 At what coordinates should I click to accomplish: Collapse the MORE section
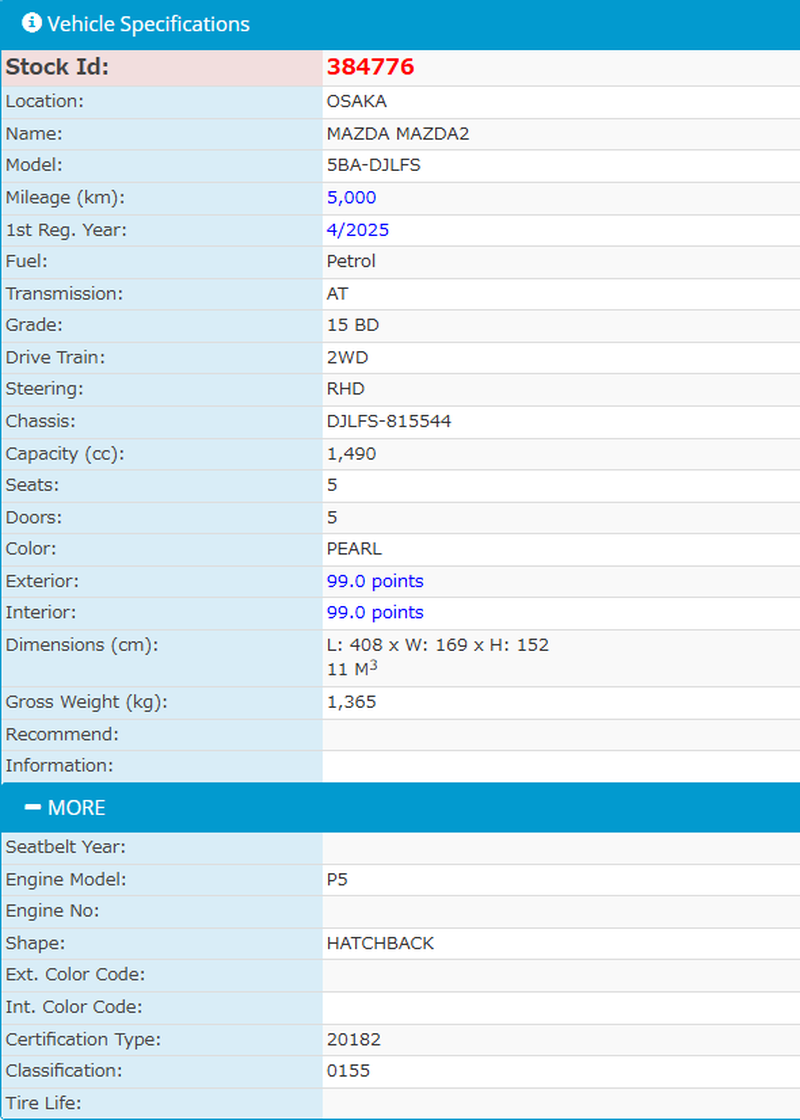point(65,807)
